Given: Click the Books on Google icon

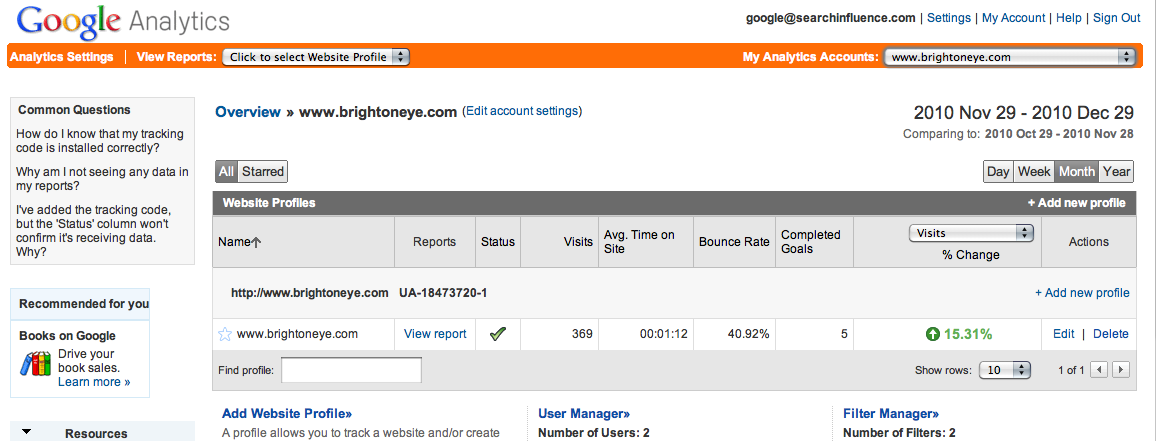Looking at the screenshot, I should click(x=35, y=364).
